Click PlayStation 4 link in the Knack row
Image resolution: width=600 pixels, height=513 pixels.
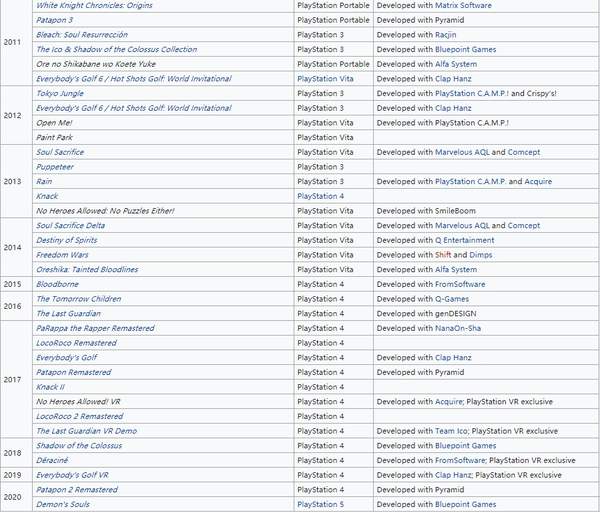321,196
